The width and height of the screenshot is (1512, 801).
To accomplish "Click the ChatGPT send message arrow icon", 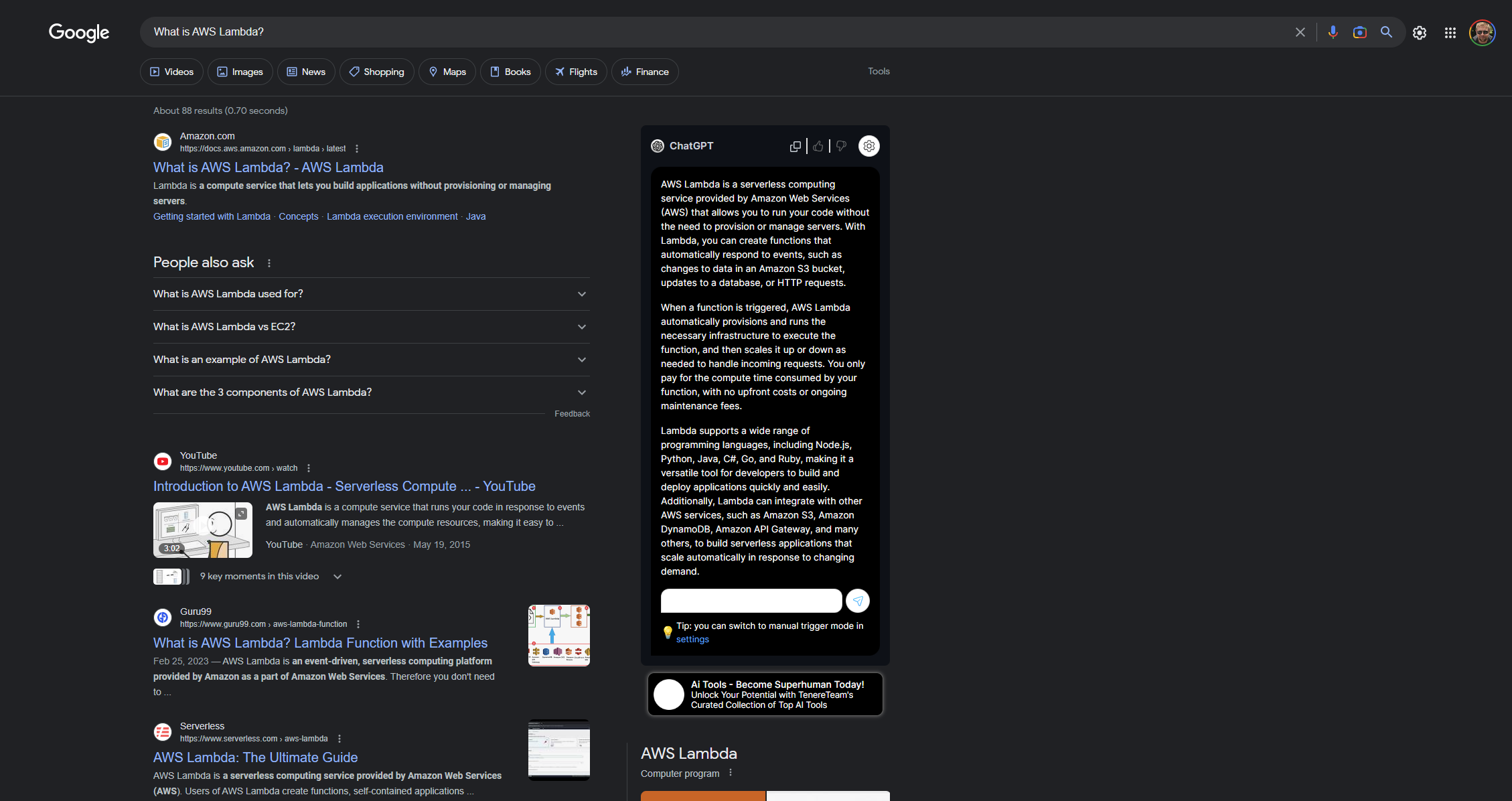I will tap(858, 601).
